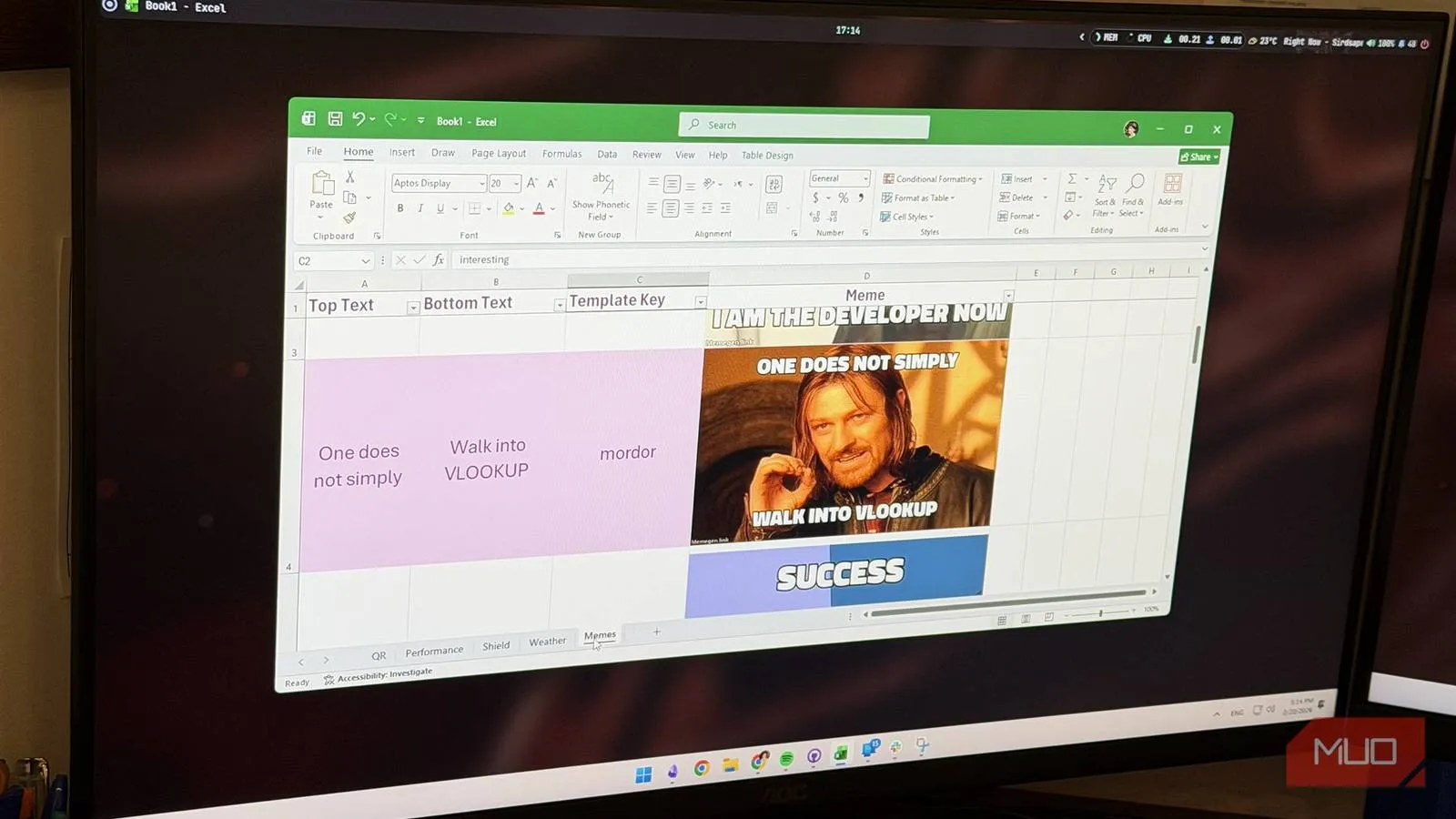Select Center alignment in the Alignment group
1456x819 pixels.
[x=670, y=208]
